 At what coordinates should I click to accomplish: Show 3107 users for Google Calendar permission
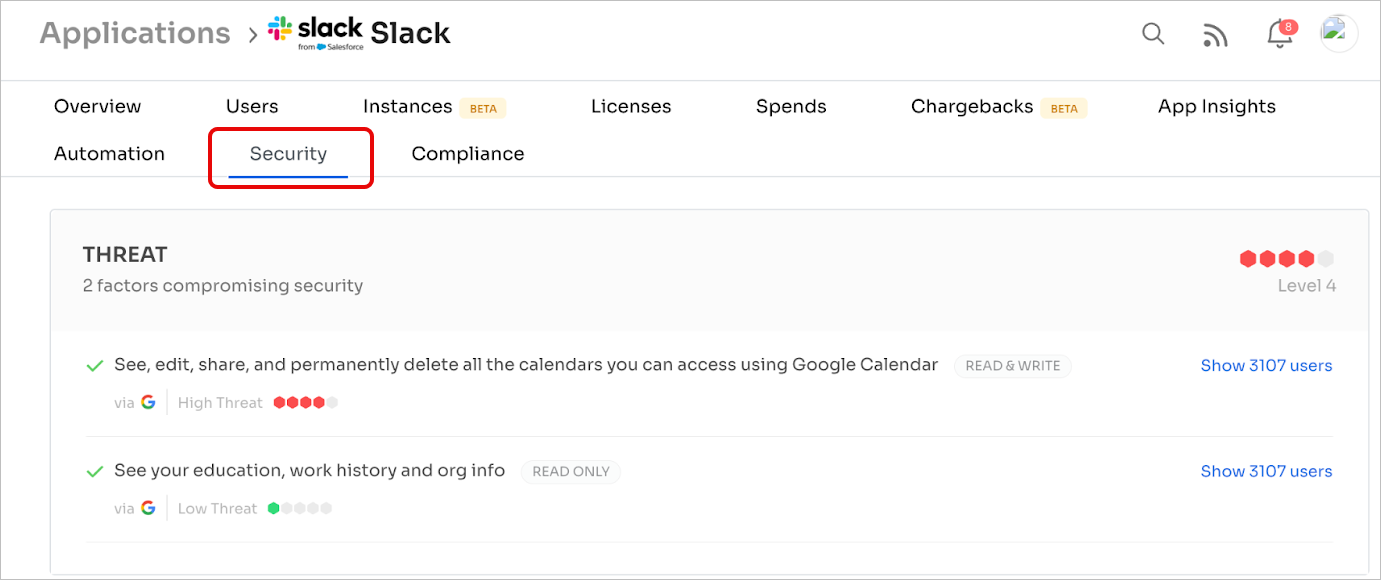pyautogui.click(x=1266, y=366)
